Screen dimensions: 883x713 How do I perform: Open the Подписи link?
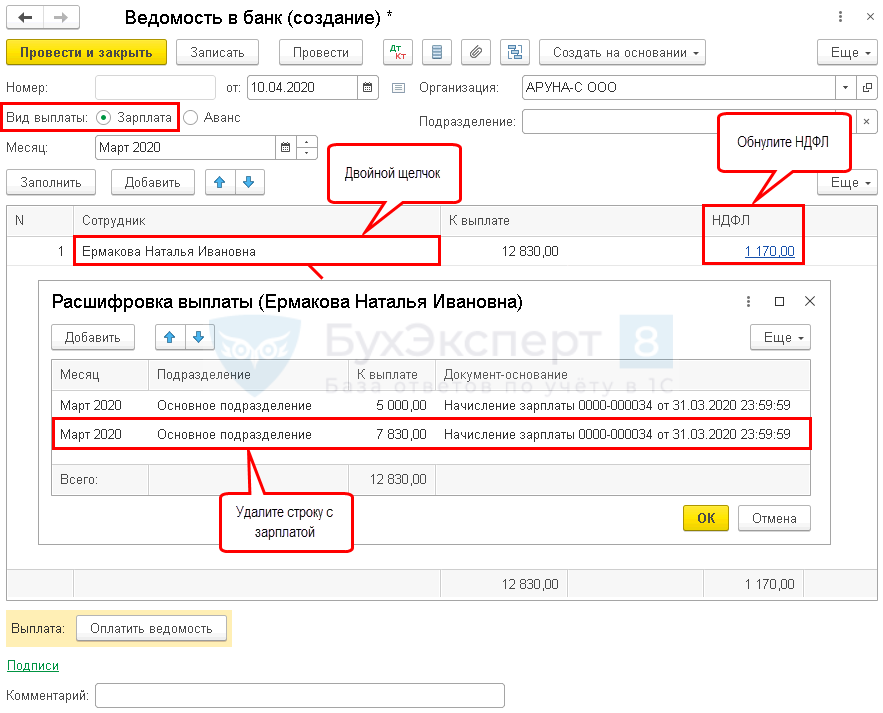click(x=33, y=665)
